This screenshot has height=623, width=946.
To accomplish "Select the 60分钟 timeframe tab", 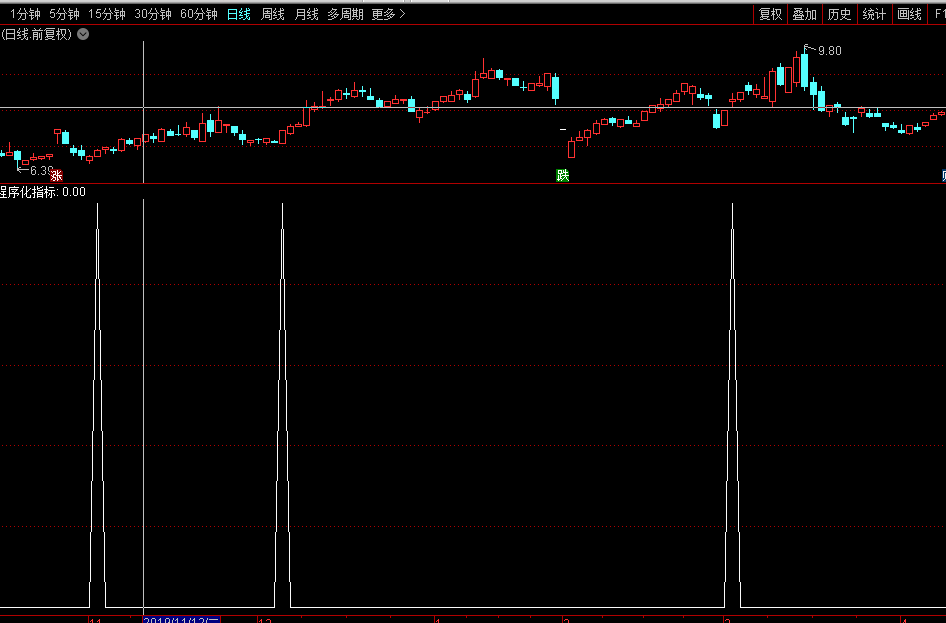I will 199,14.
